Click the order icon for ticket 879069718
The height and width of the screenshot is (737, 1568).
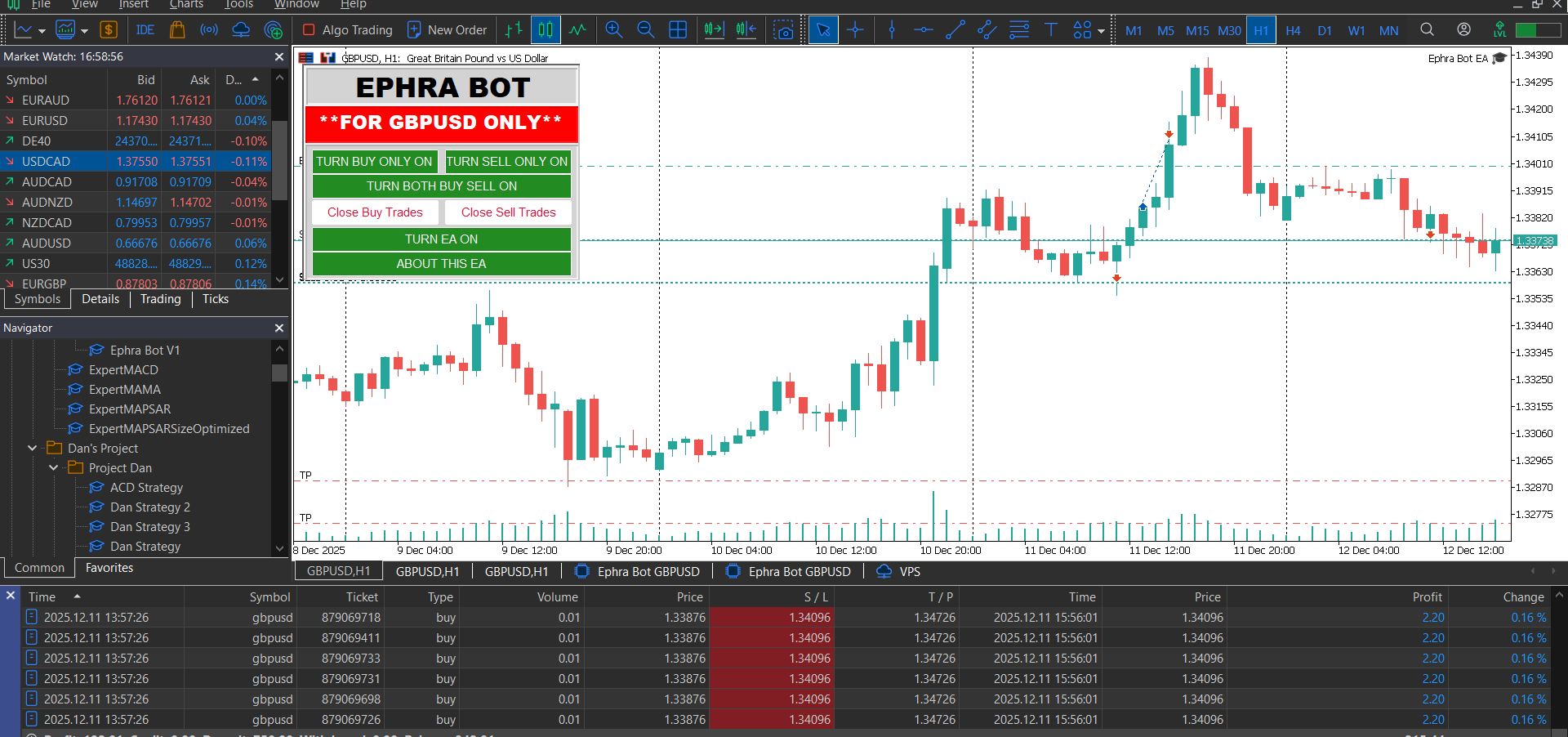pos(32,617)
